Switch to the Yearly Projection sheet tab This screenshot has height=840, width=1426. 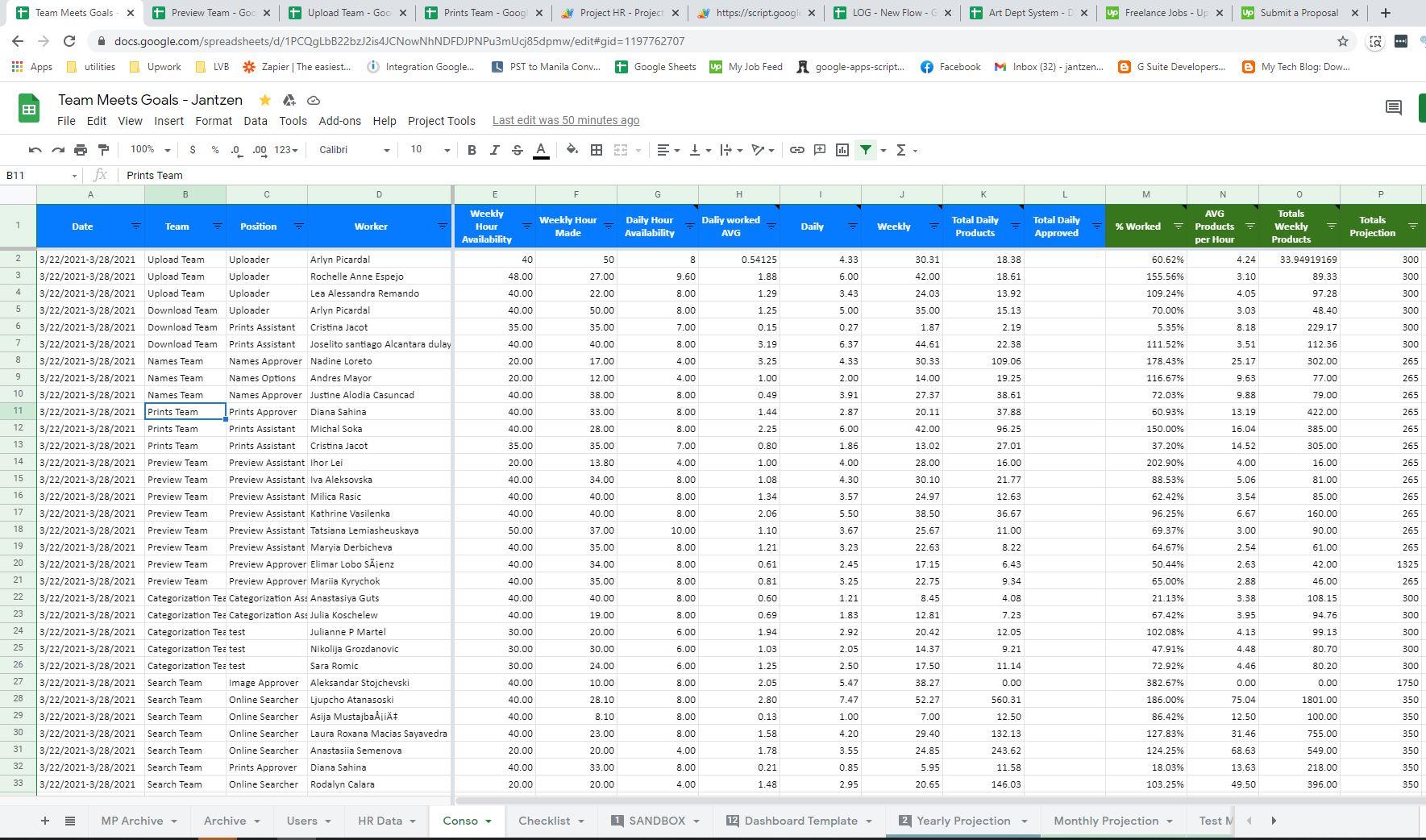962,821
